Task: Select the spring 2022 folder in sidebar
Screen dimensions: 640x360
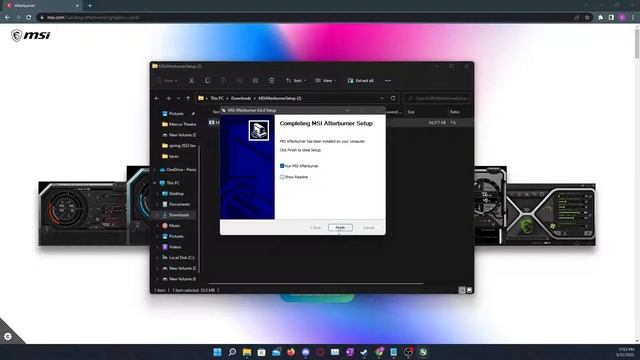Action: pos(178,145)
